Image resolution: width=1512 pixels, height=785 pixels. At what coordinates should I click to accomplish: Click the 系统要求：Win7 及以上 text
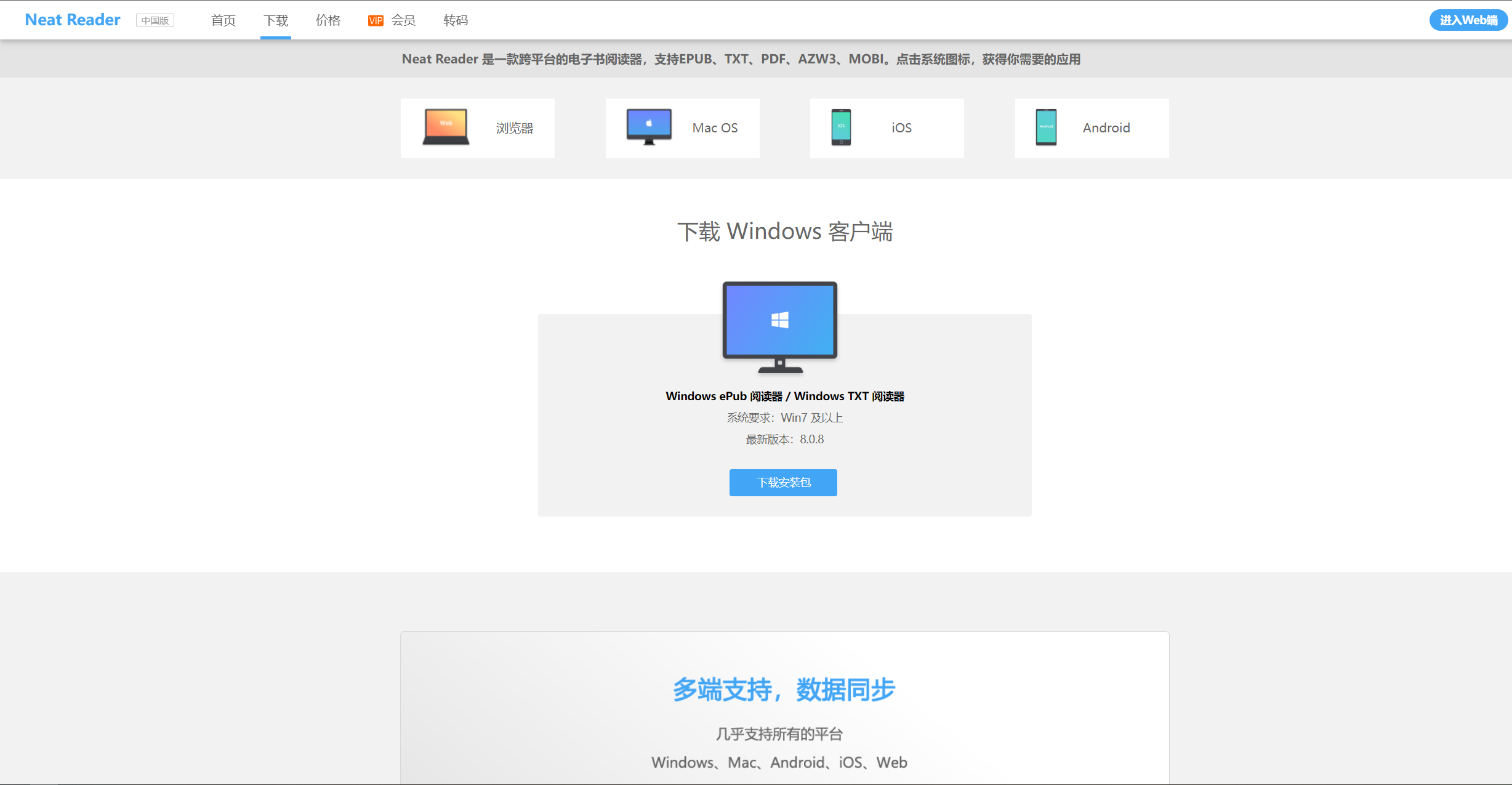(785, 417)
